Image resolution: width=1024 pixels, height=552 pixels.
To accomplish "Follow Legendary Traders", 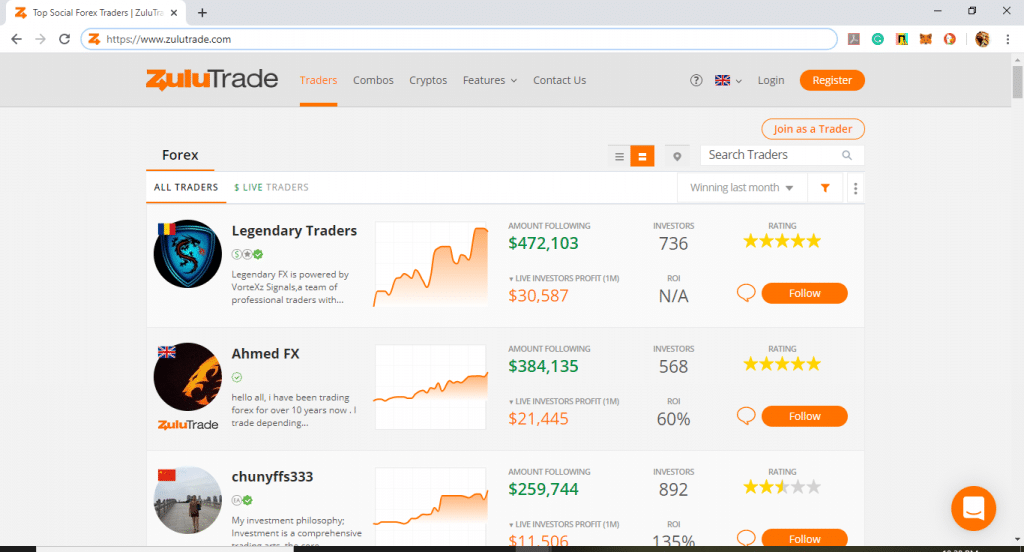I will pyautogui.click(x=805, y=293).
